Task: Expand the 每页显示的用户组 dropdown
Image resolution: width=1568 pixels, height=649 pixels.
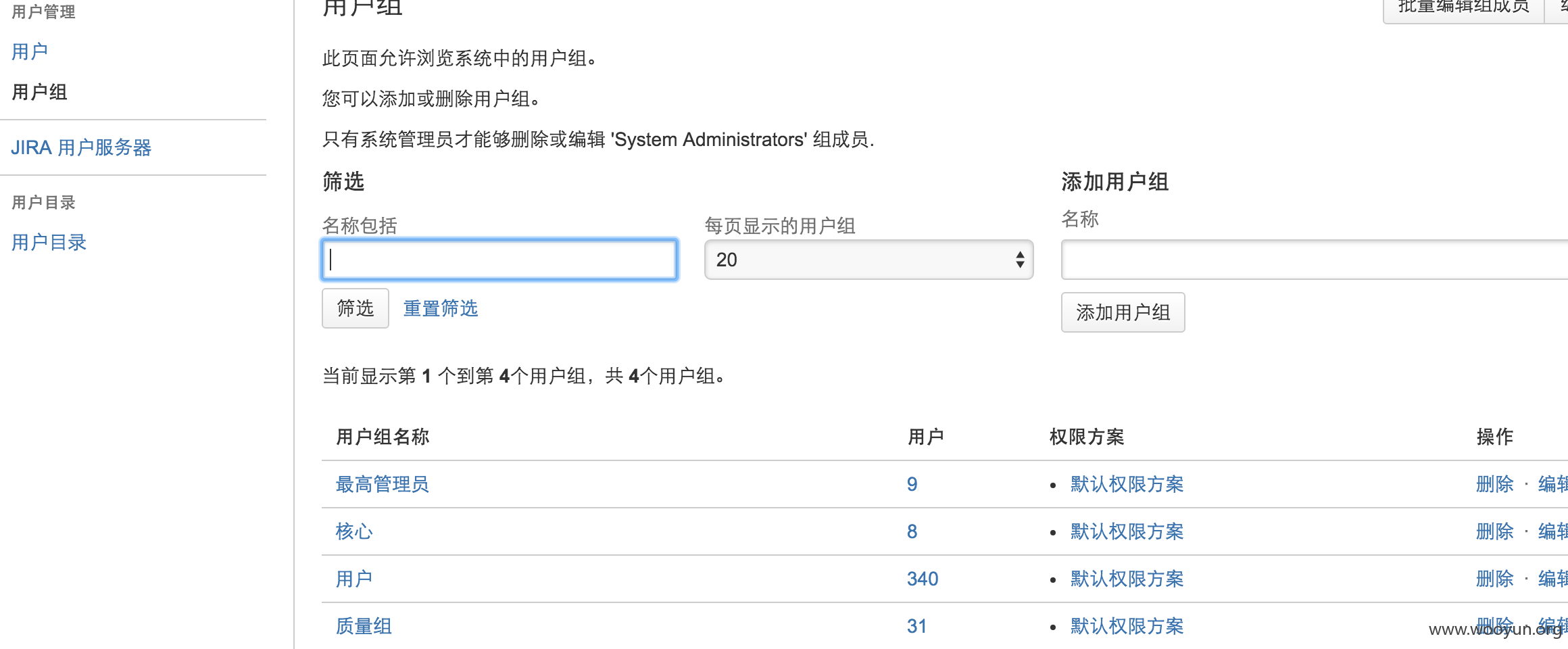Action: pos(868,260)
